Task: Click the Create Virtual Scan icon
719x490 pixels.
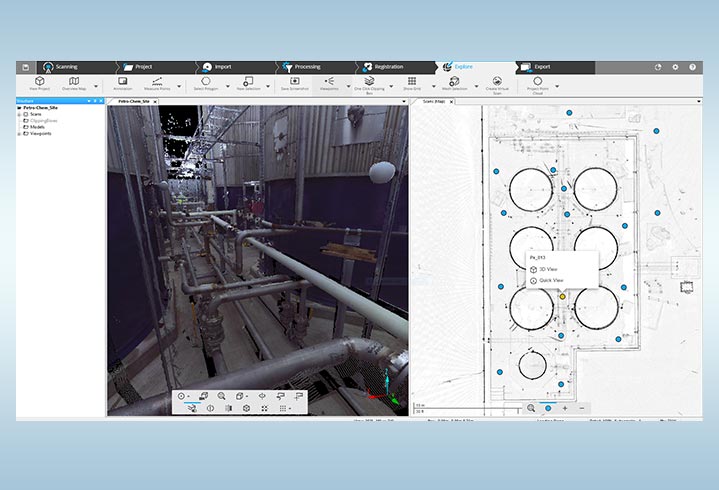Action: tap(499, 81)
